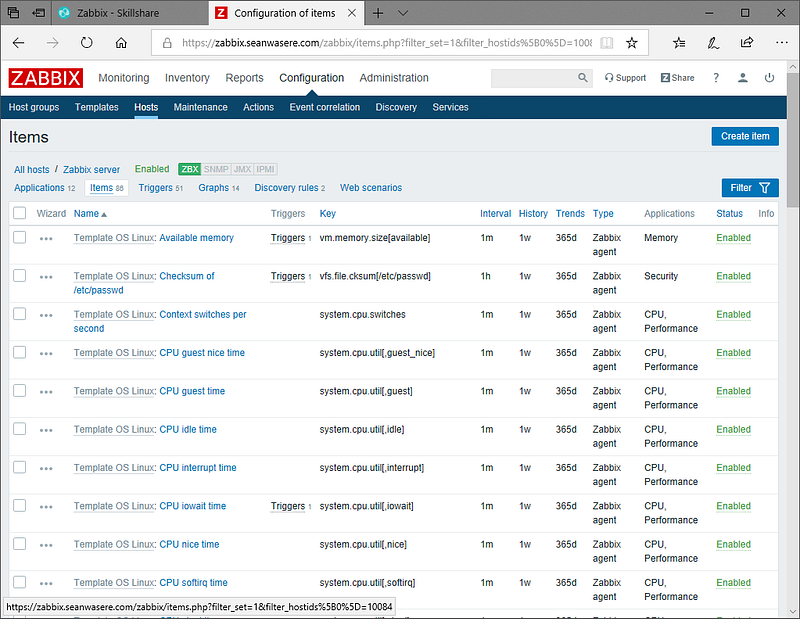Open the help question mark icon
This screenshot has height=619, width=800.
click(x=716, y=78)
